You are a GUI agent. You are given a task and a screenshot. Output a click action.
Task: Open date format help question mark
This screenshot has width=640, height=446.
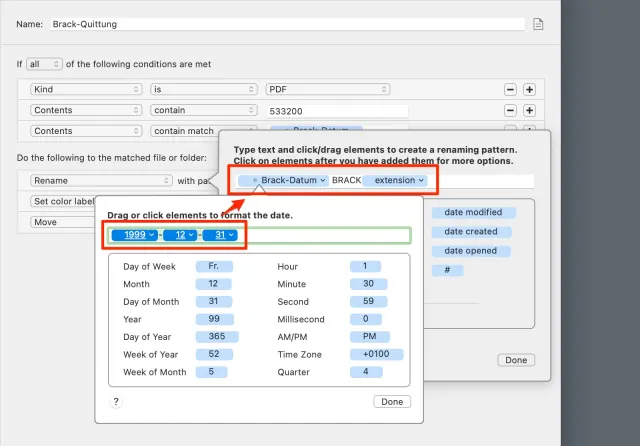click(x=116, y=401)
